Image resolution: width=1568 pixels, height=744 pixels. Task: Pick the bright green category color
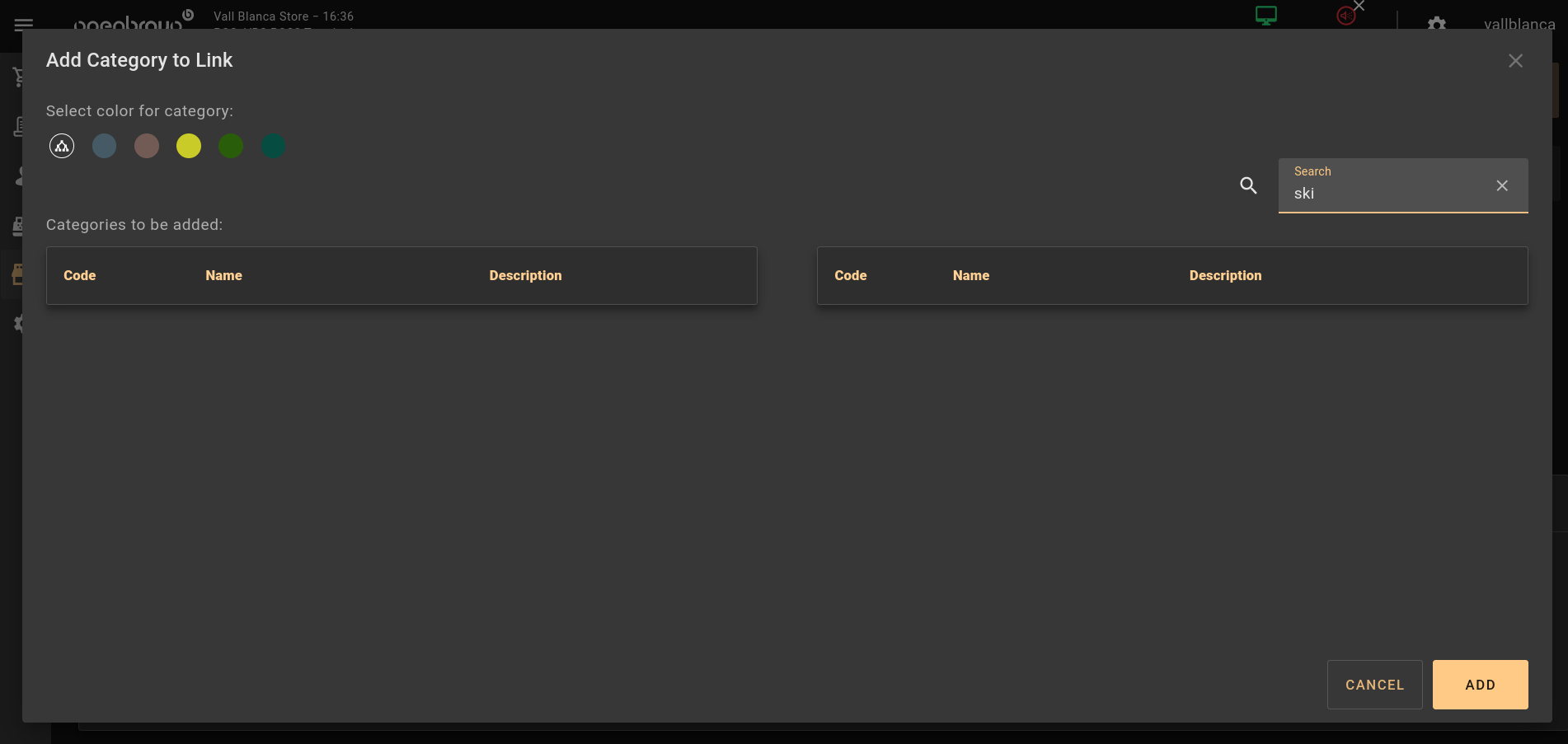[231, 146]
